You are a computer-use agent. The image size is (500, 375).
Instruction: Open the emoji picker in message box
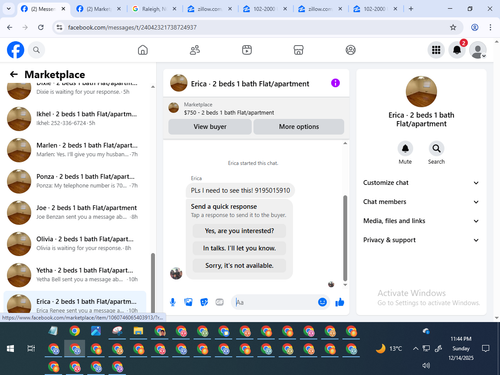tap(322, 302)
